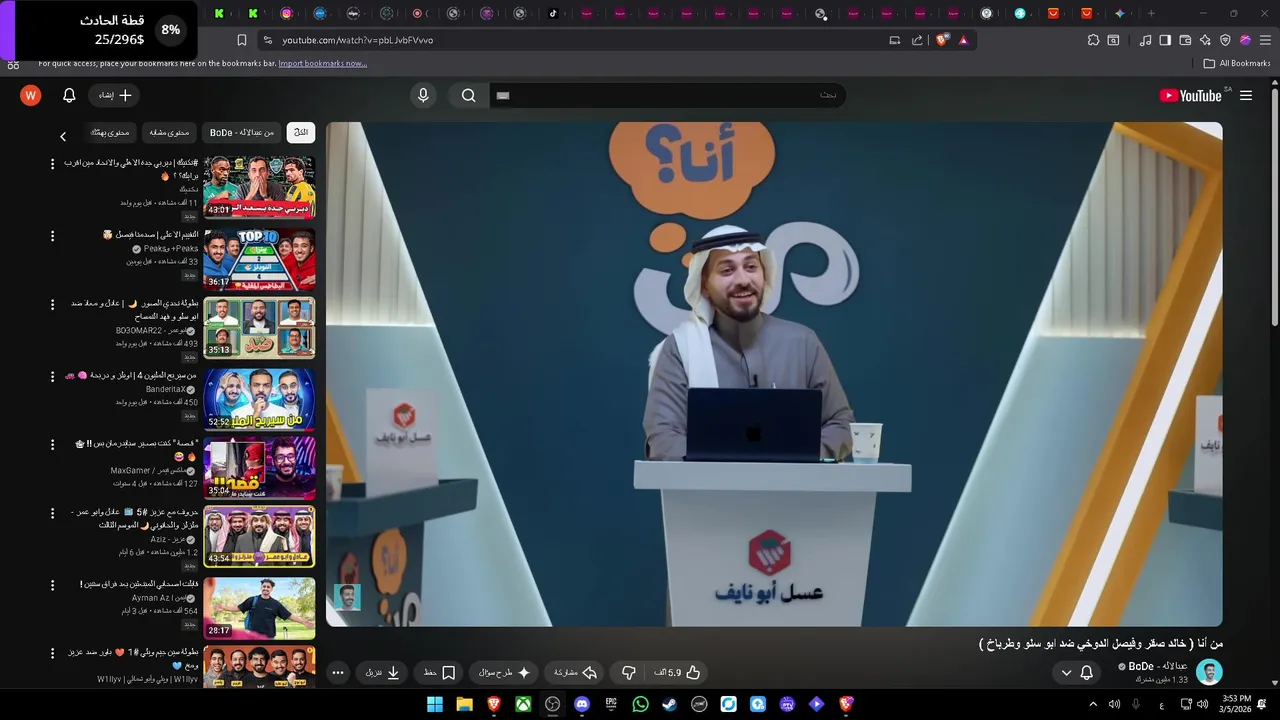Open Brave VPN shield icon

[x=1225, y=40]
